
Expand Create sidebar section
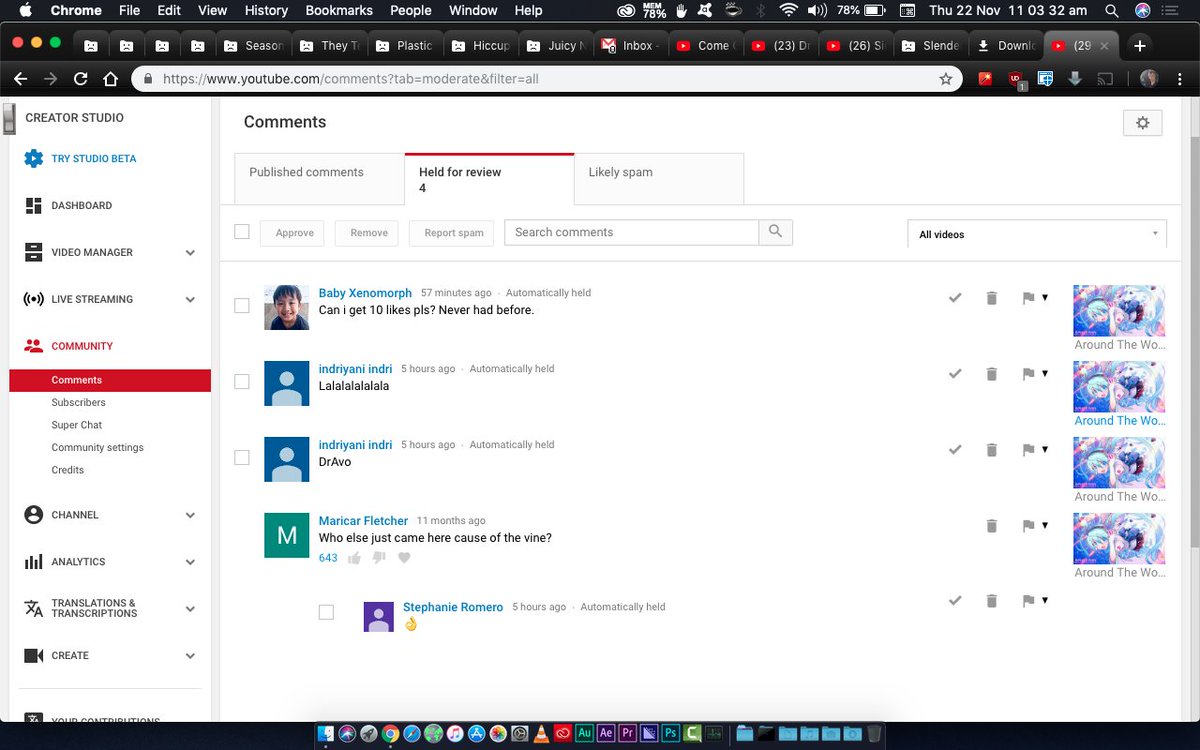coord(190,656)
